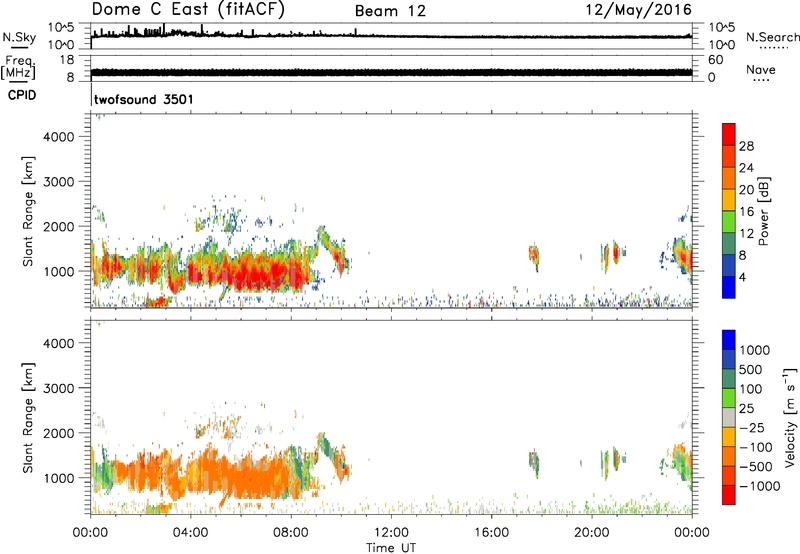Click the "3000" range tick in the velocity panel
This screenshot has width=800, height=554.
coord(59,388)
